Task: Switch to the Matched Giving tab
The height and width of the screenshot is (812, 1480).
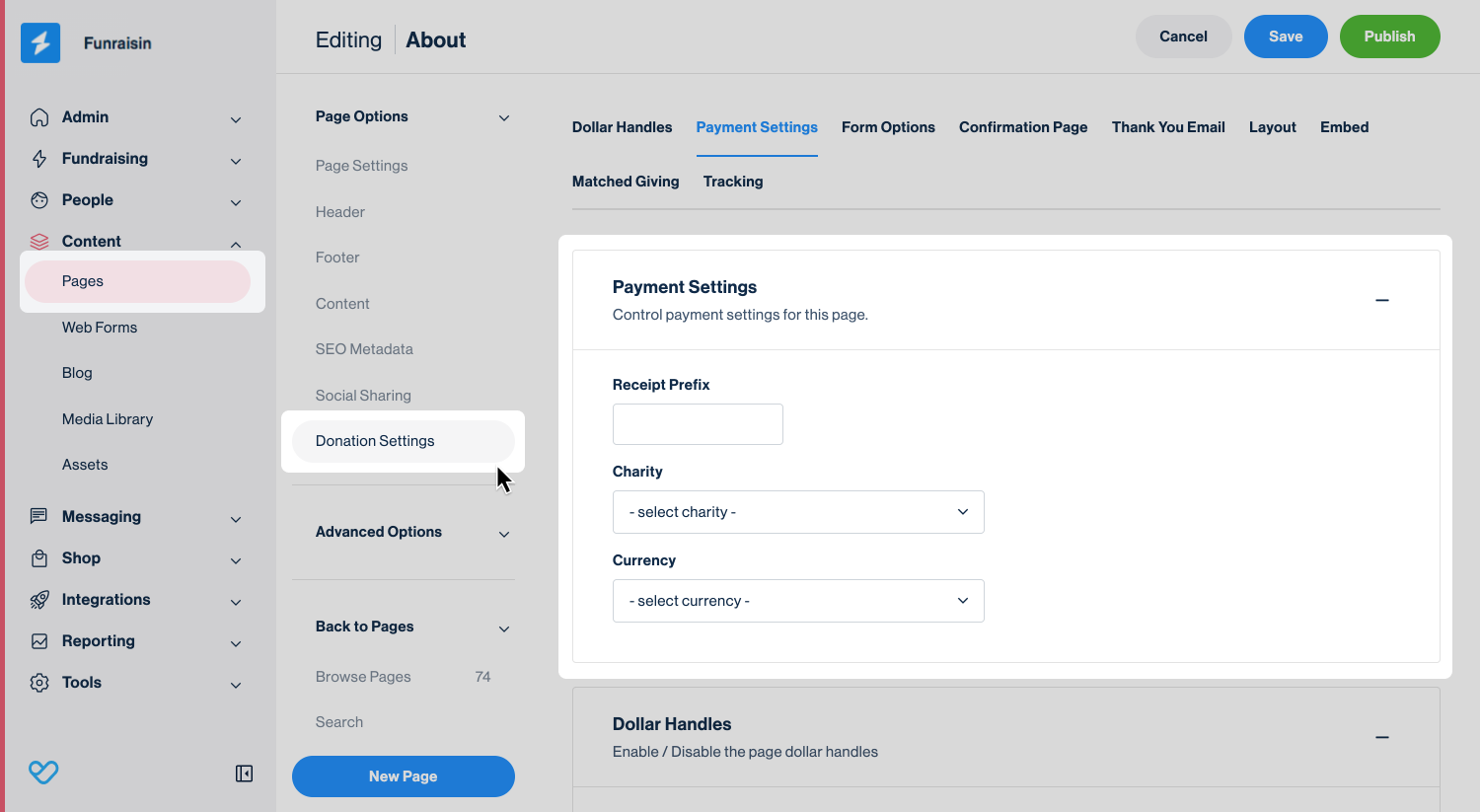Action: click(626, 182)
